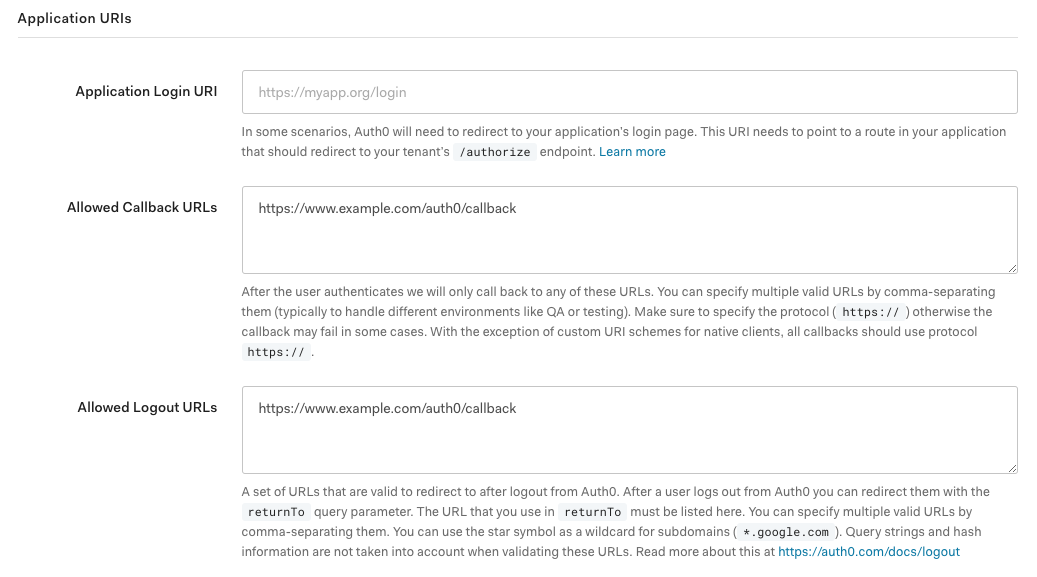Click the Application URIs section header
1037x577 pixels.
click(75, 17)
